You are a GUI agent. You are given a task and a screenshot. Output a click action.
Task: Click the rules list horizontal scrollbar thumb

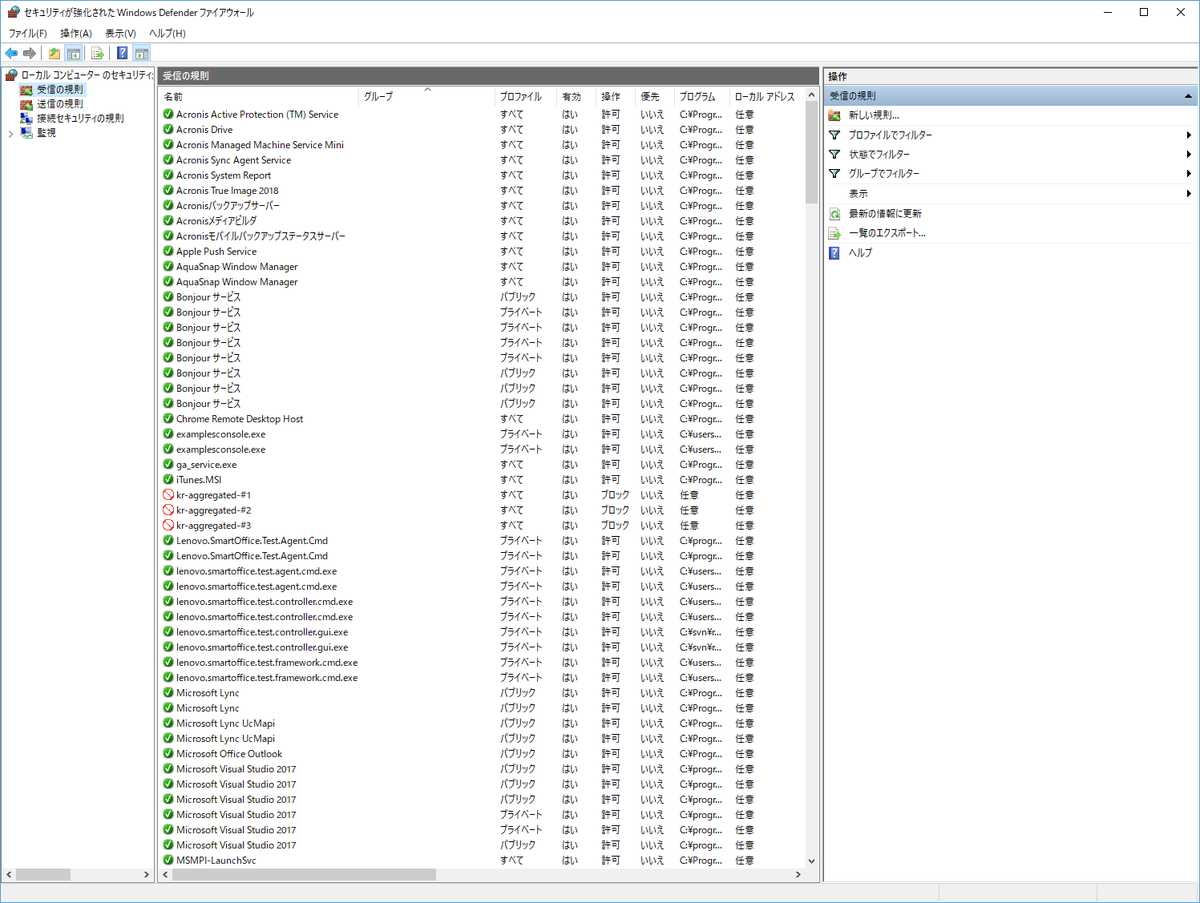[x=304, y=874]
